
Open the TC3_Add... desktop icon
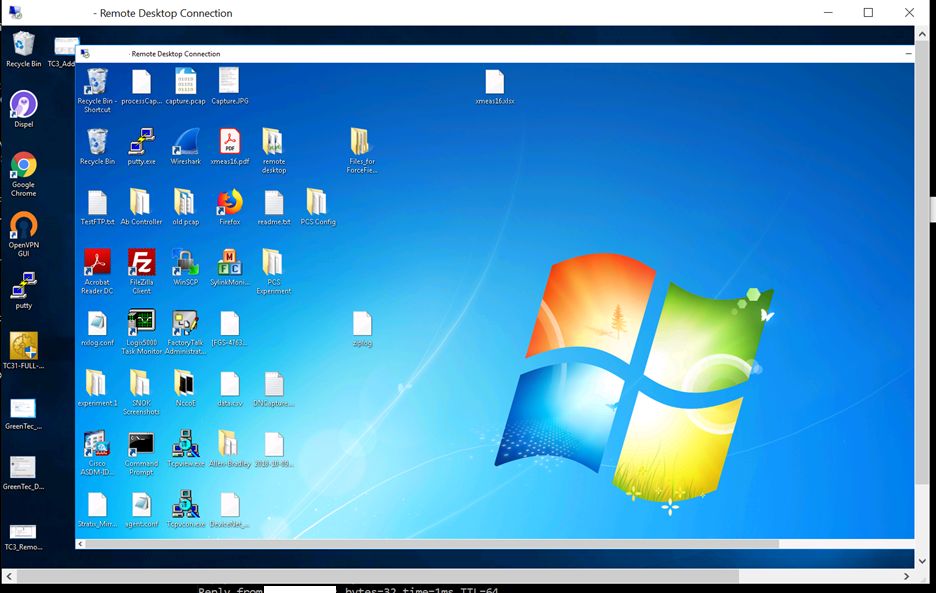64,52
